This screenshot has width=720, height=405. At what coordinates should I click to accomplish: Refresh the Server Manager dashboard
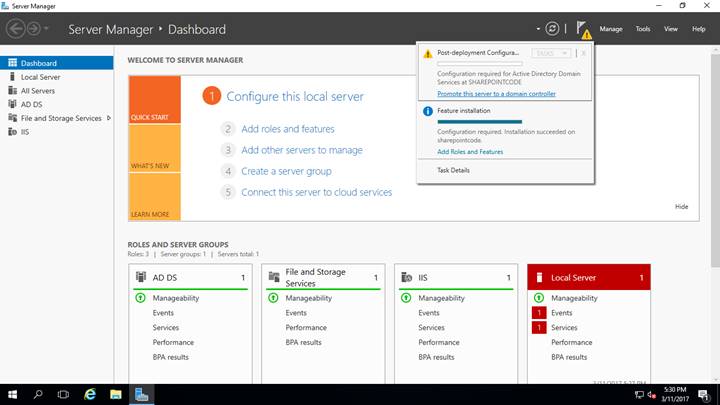(x=552, y=29)
